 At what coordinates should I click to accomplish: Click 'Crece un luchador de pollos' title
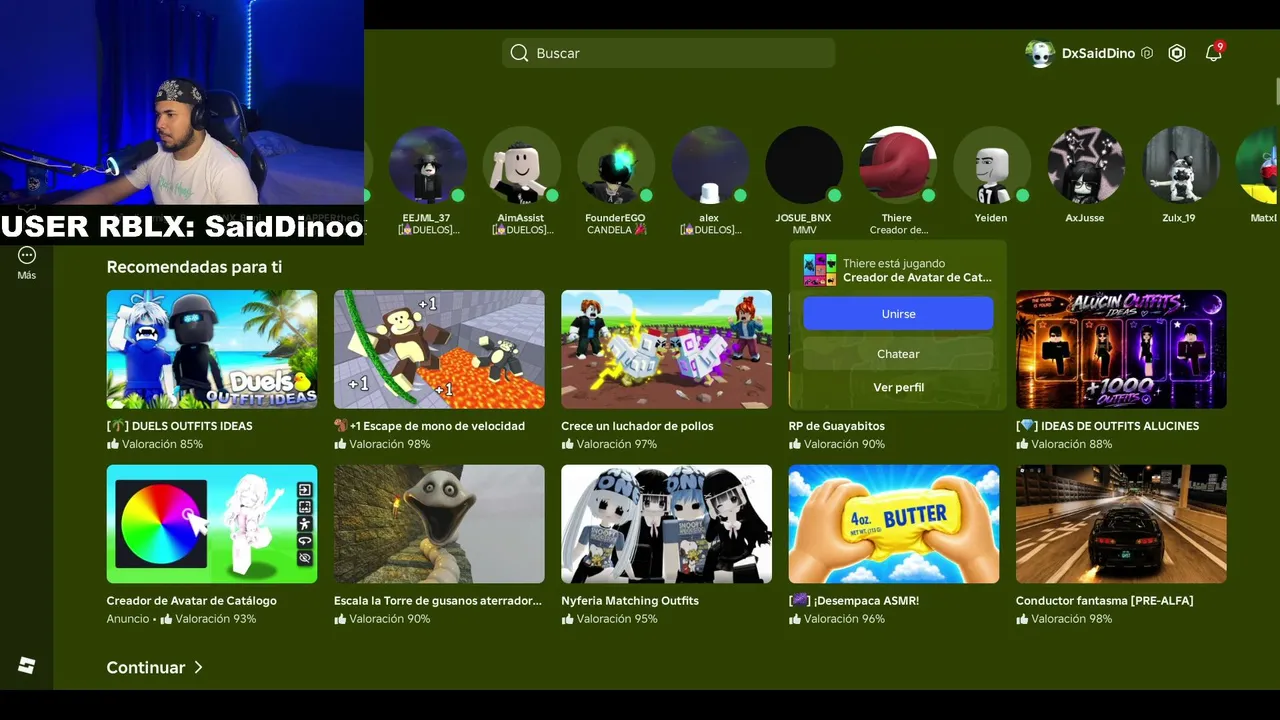[637, 426]
